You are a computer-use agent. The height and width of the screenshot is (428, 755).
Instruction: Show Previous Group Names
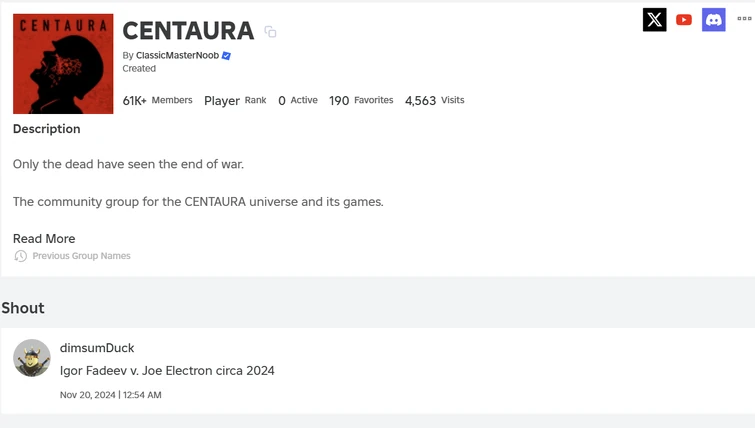click(x=81, y=256)
